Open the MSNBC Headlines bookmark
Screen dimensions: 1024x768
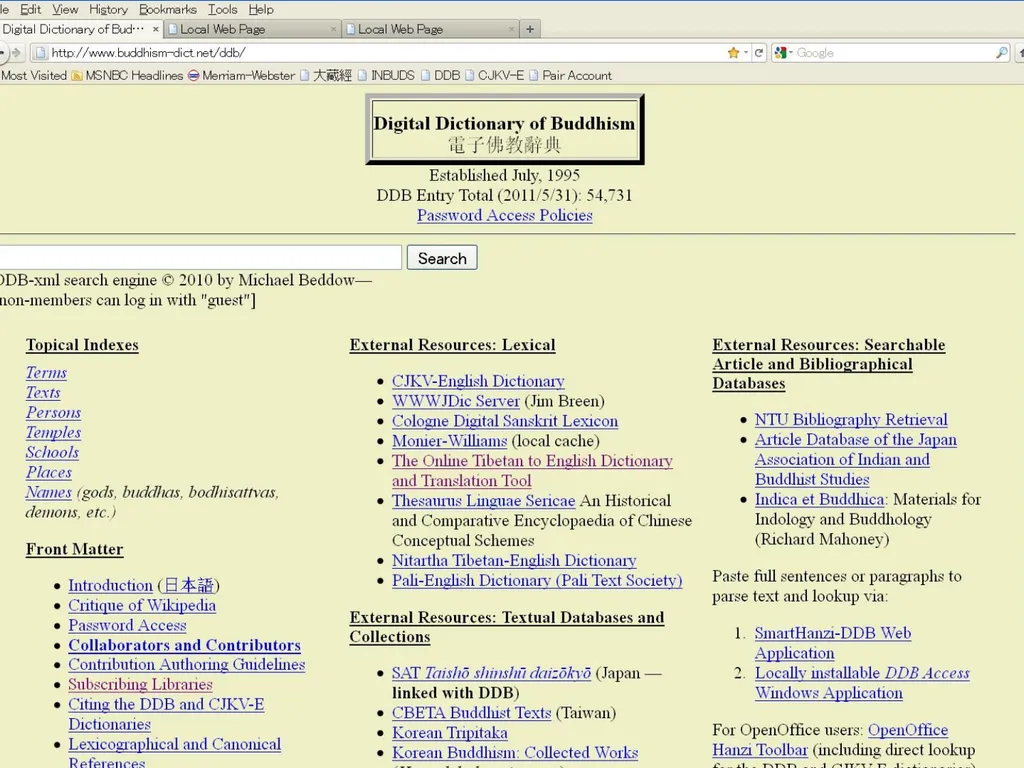coord(127,76)
